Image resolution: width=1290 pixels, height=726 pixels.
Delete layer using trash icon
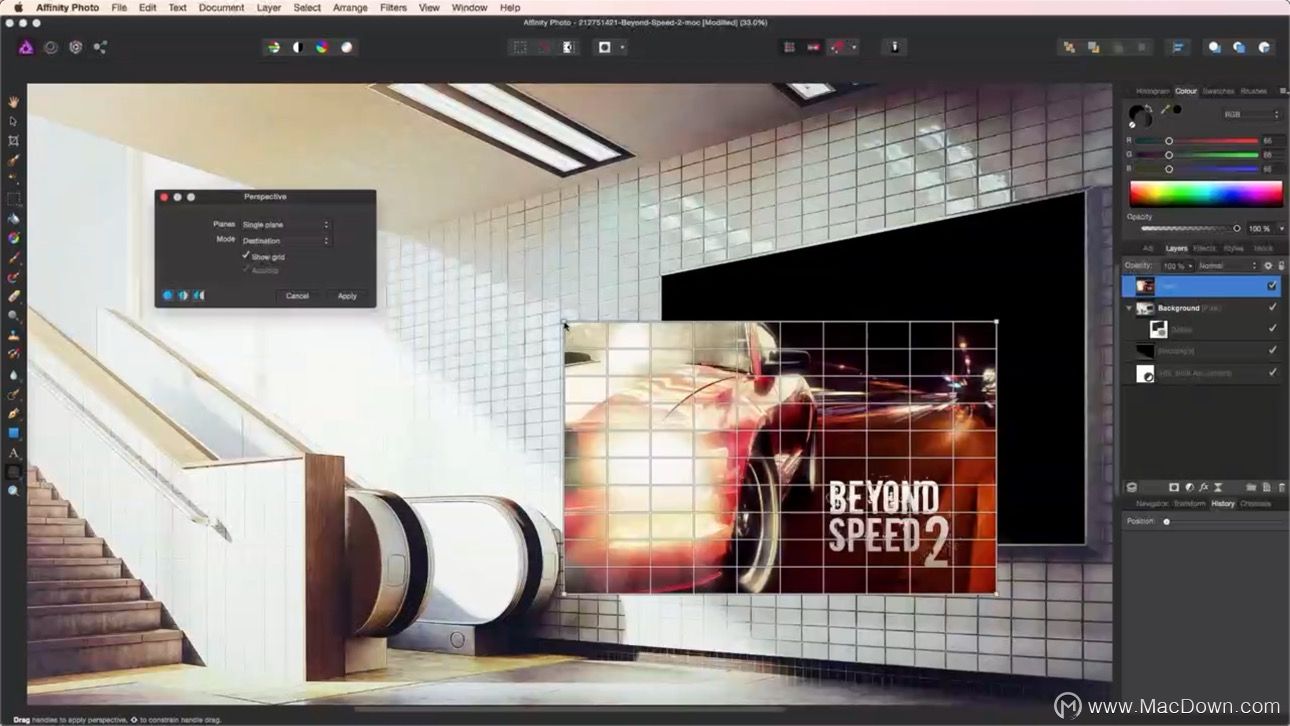pos(1281,488)
